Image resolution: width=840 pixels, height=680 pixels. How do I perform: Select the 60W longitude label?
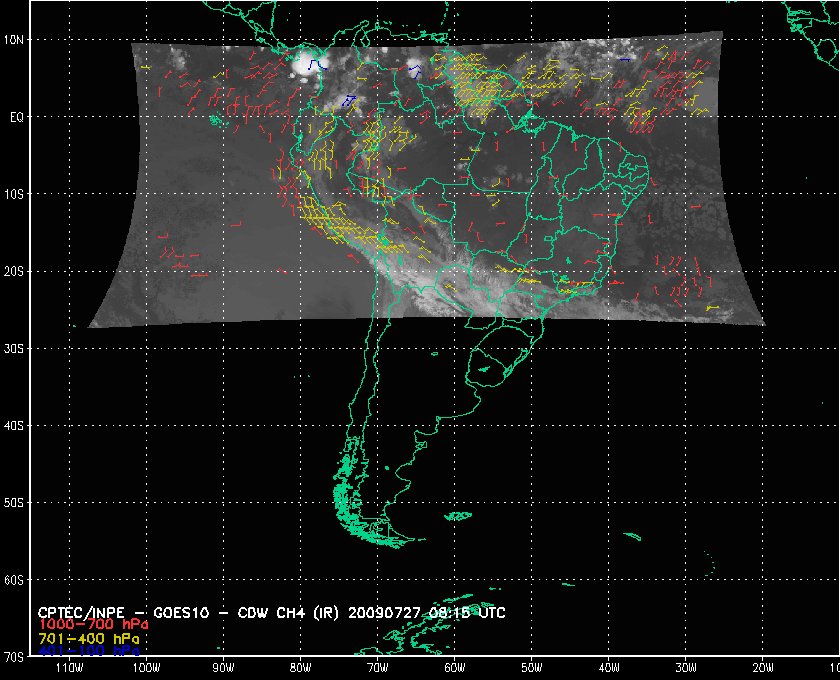click(455, 668)
